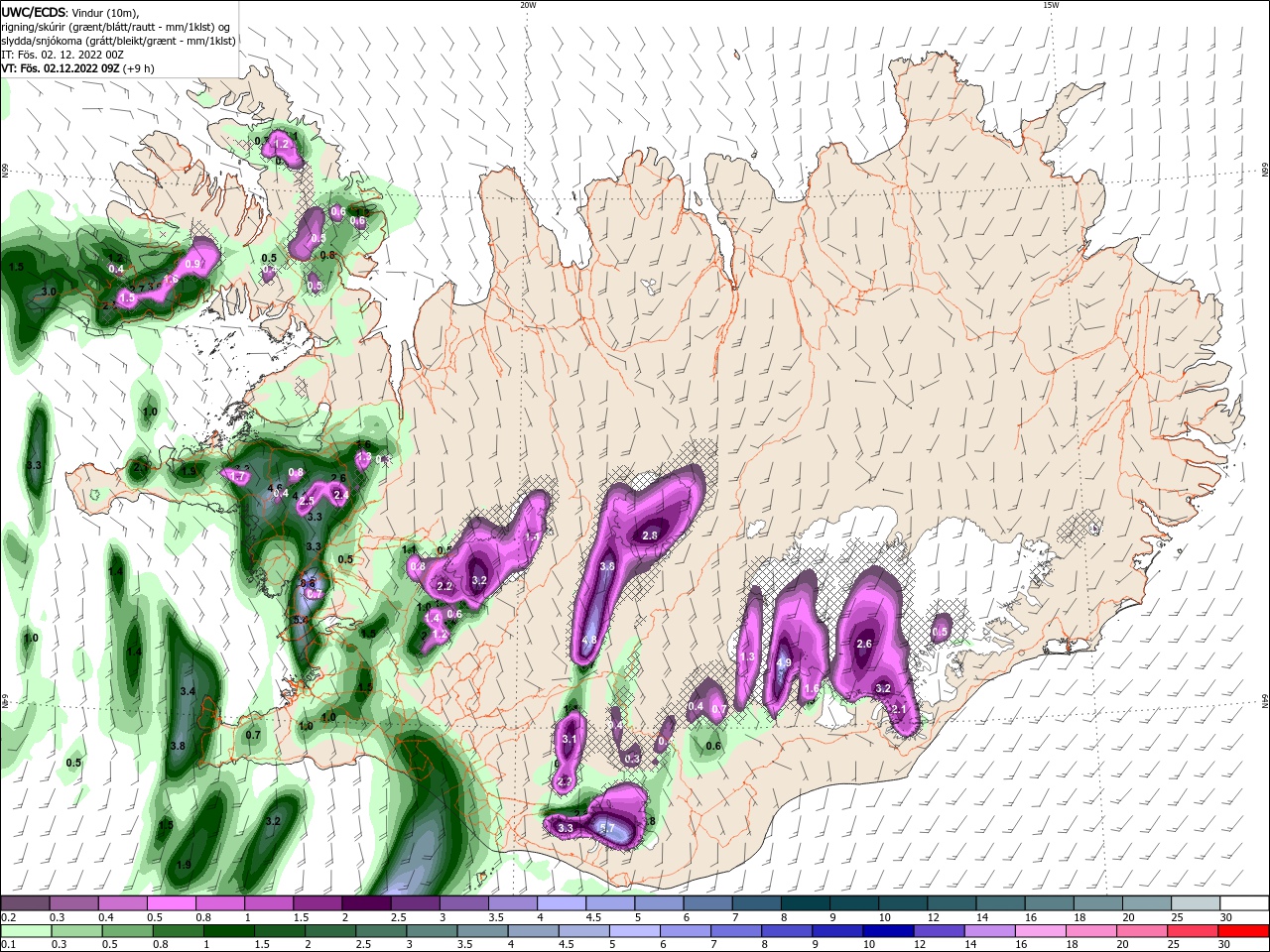Screen dimensions: 1270x952
Task: Click the magenta 1.5 swatch in upper legend row
Action: tap(317, 903)
